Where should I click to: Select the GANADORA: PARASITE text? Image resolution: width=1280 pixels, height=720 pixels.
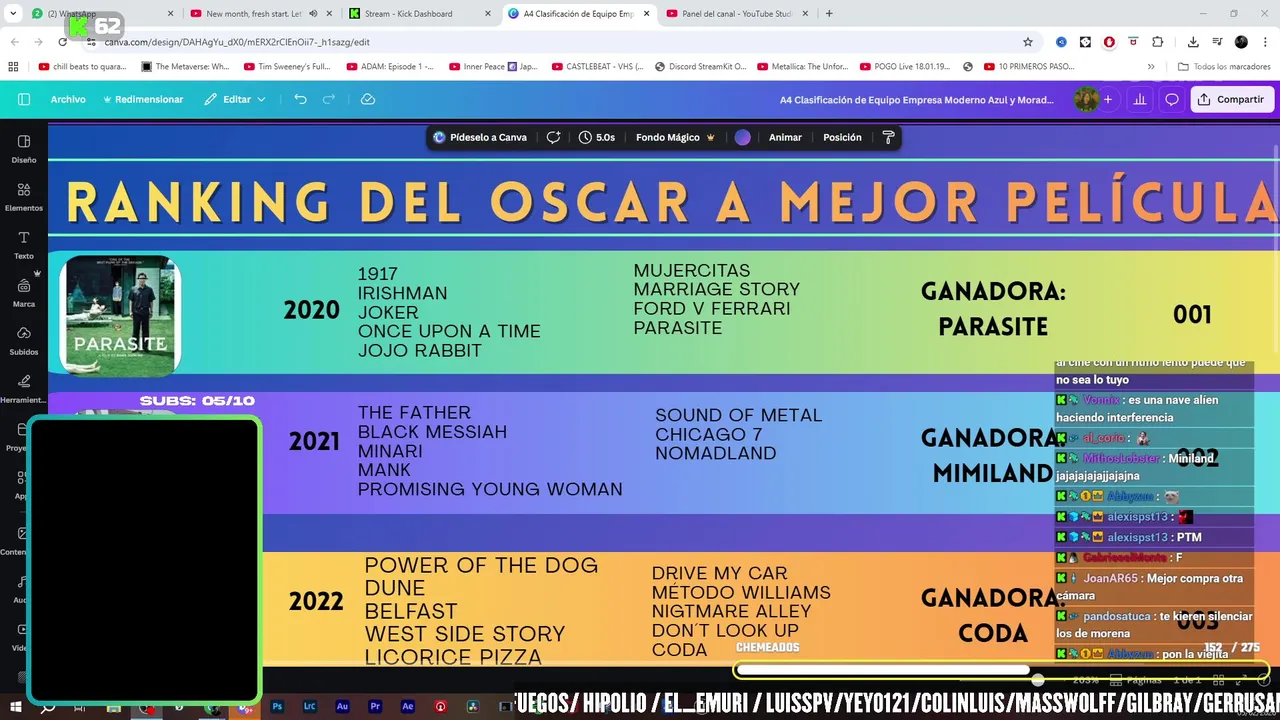993,309
